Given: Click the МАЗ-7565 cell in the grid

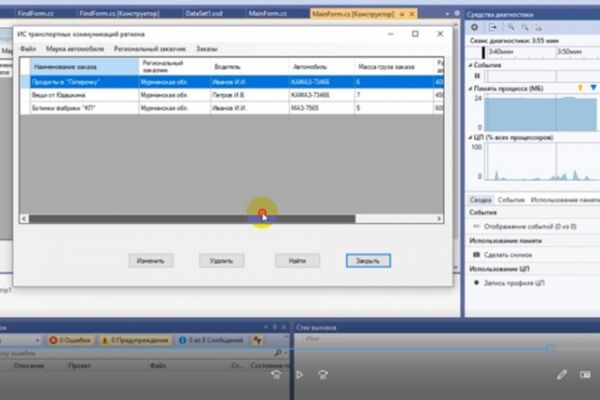Looking at the screenshot, I should pyautogui.click(x=321, y=108).
